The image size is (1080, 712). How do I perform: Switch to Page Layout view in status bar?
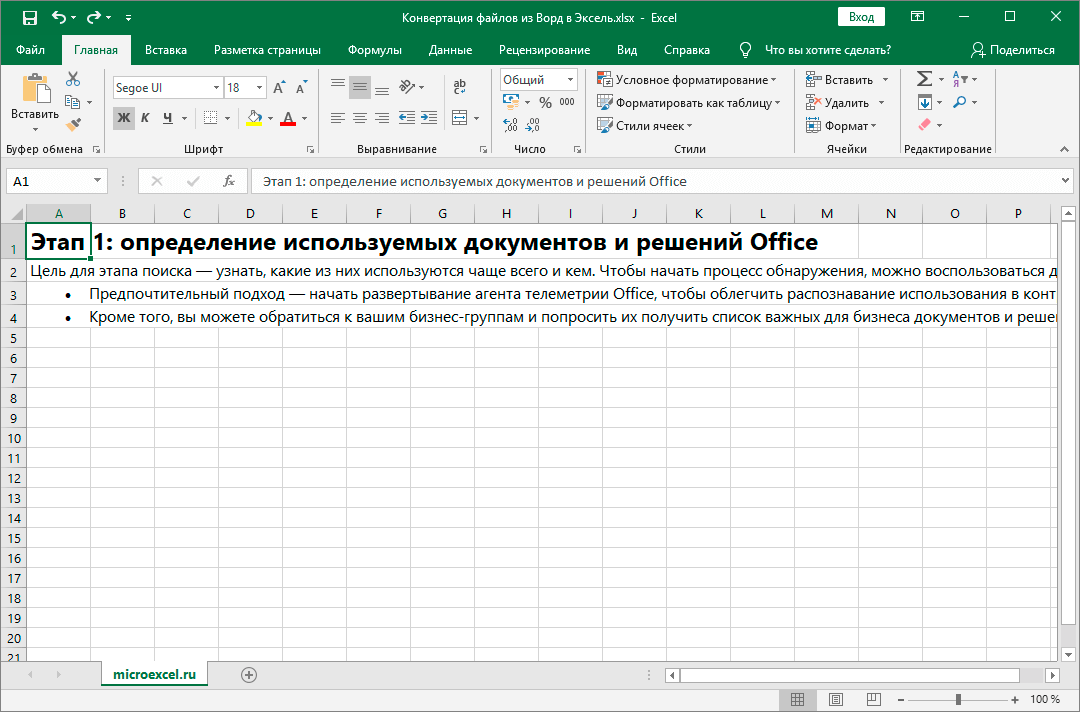835,700
